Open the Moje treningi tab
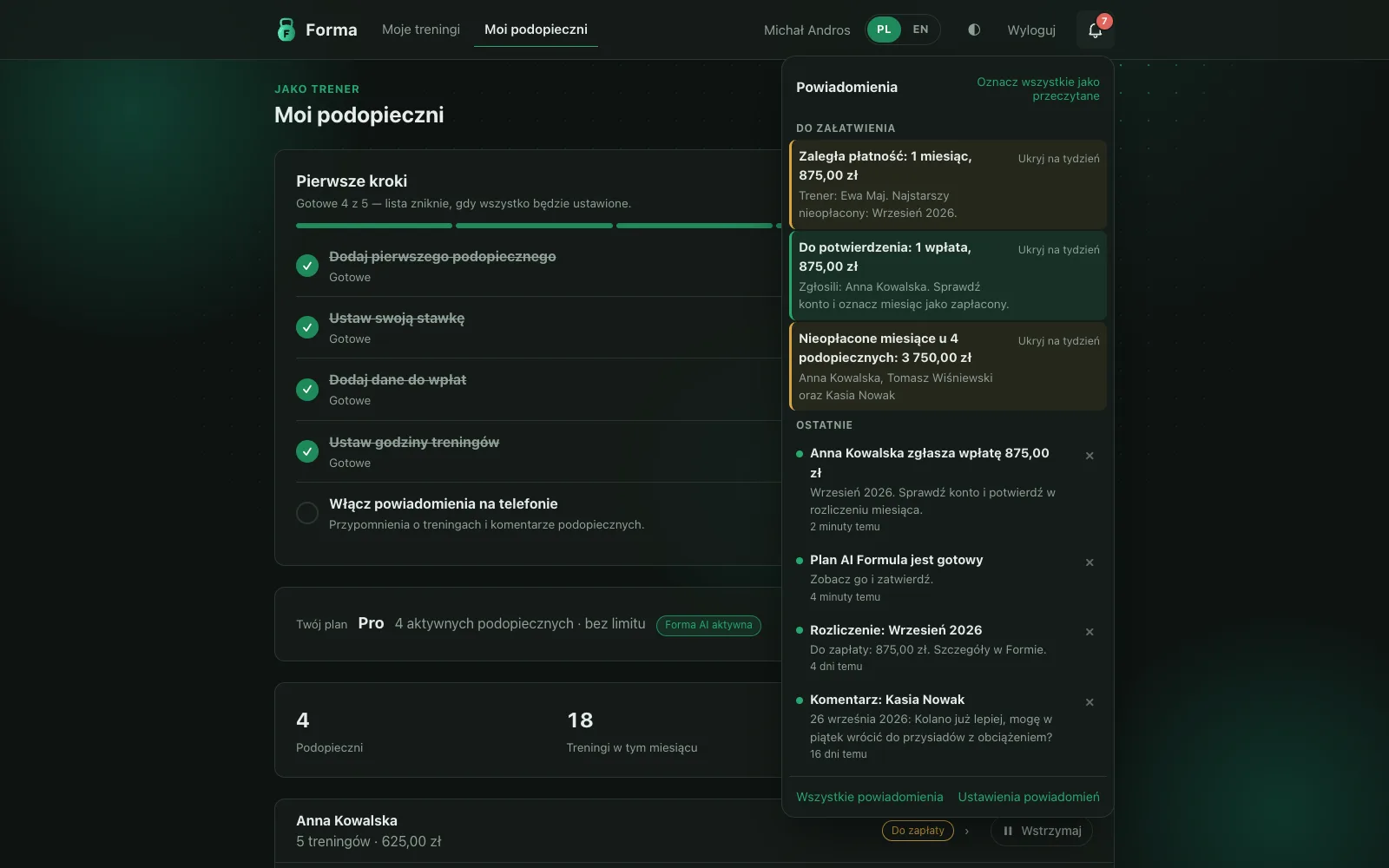The height and width of the screenshot is (868, 1389). 421,30
